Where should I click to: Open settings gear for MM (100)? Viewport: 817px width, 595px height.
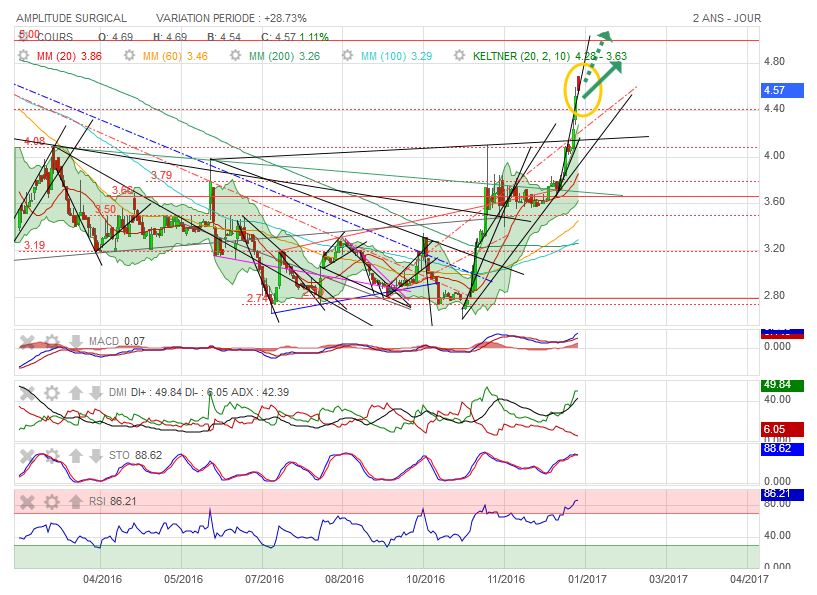(348, 55)
